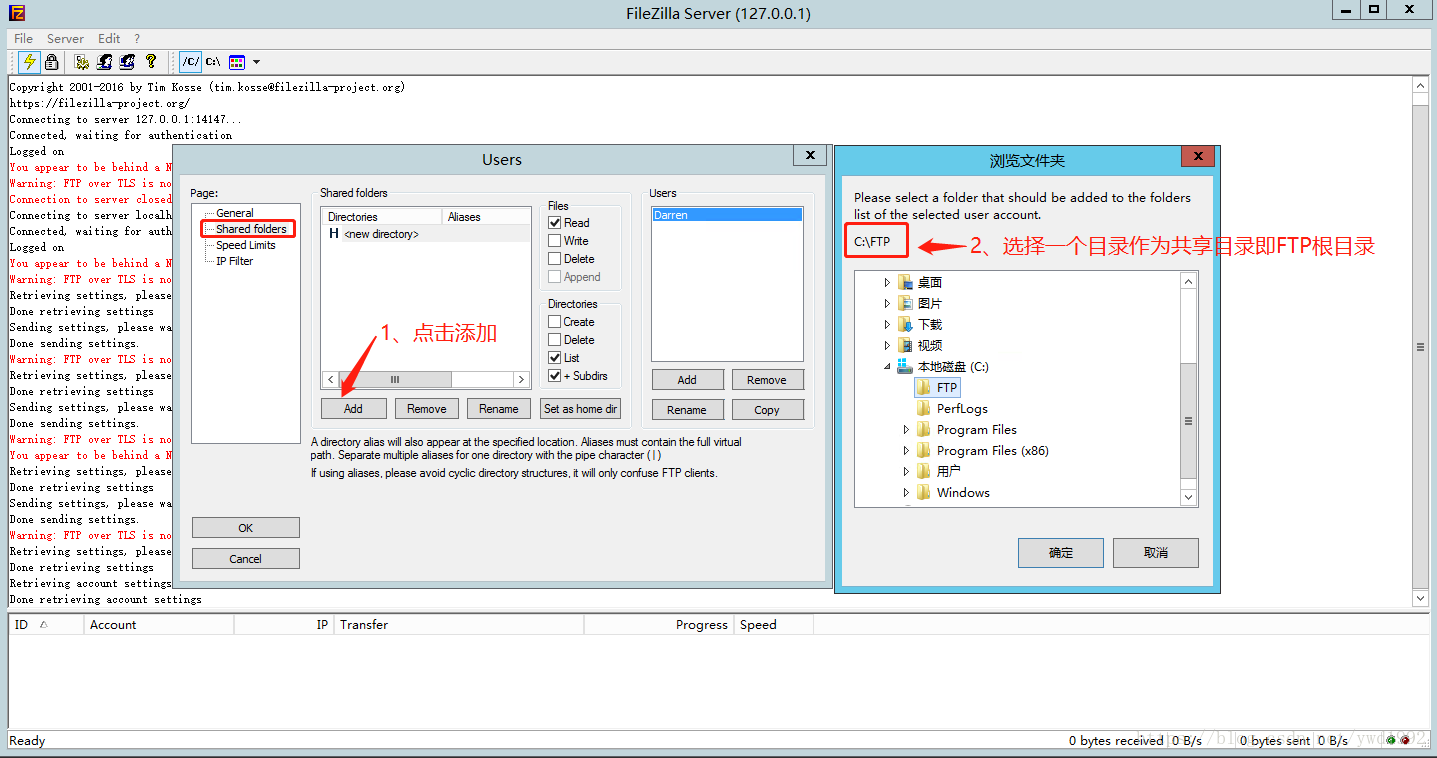Click the colored user list sorting icon
Screen dimensions: 1437x758
pyautogui.click(x=237, y=62)
